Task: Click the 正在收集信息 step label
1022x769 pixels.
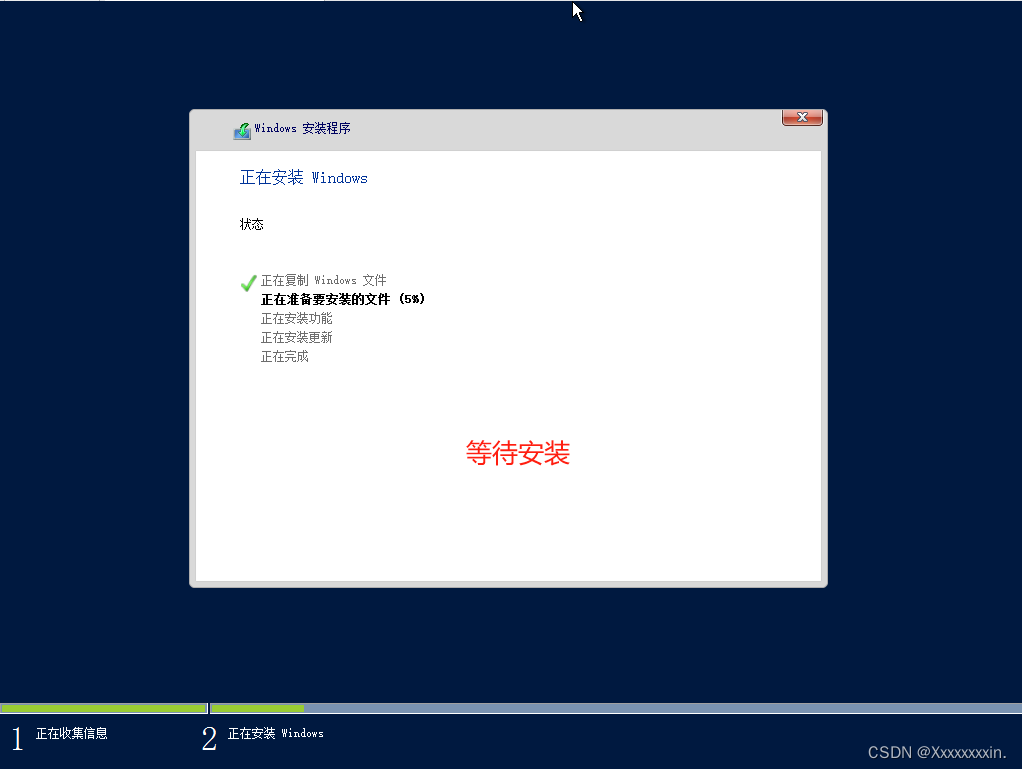Action: tap(72, 733)
